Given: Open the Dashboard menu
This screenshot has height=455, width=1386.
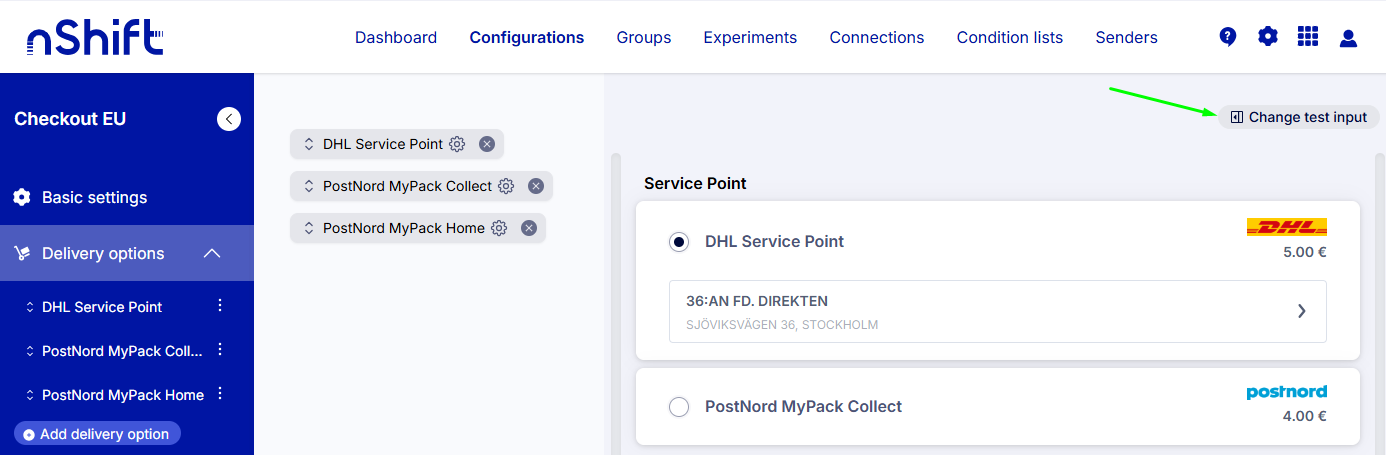Looking at the screenshot, I should [396, 37].
